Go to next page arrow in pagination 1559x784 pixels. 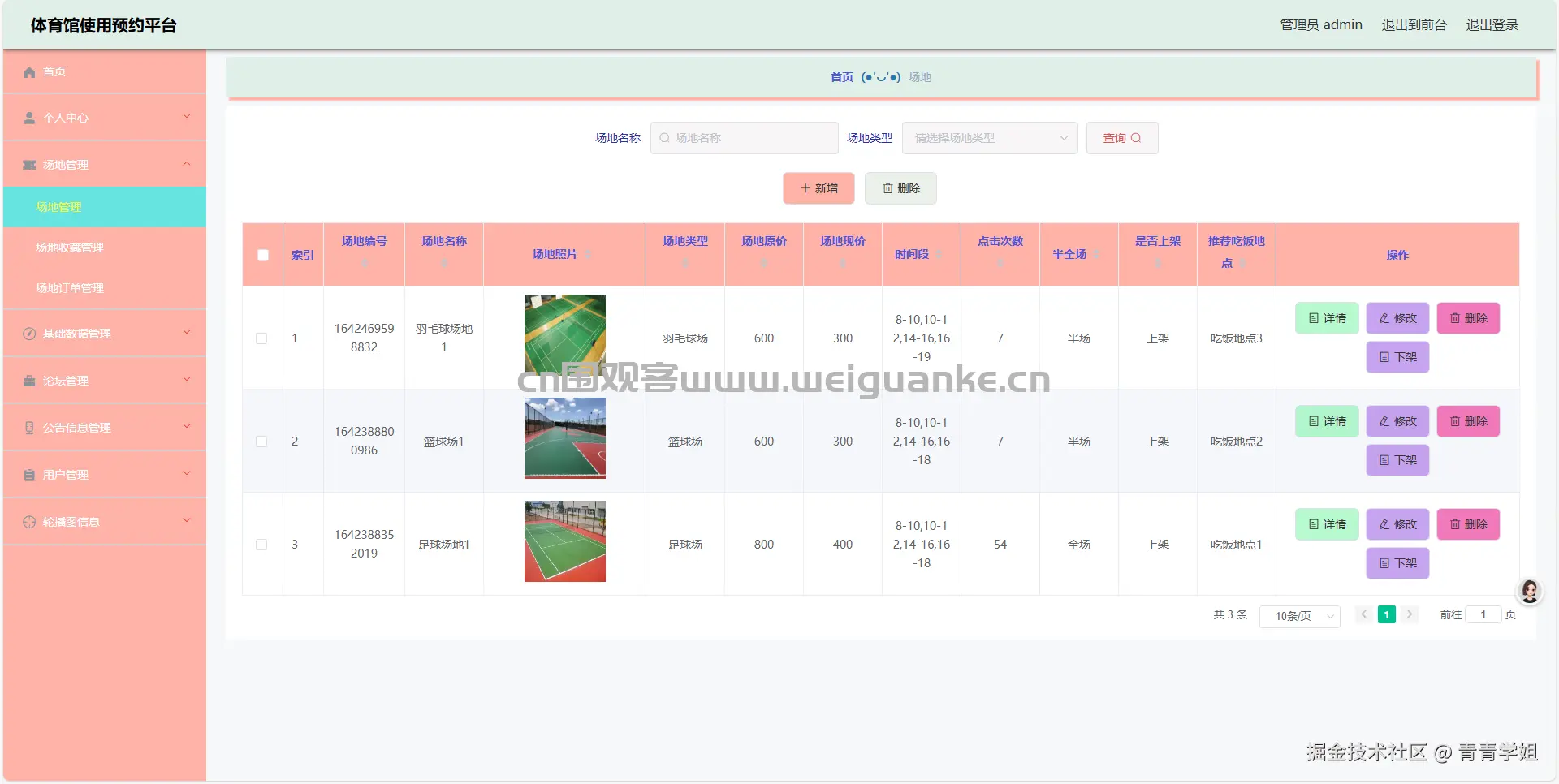pos(1410,614)
